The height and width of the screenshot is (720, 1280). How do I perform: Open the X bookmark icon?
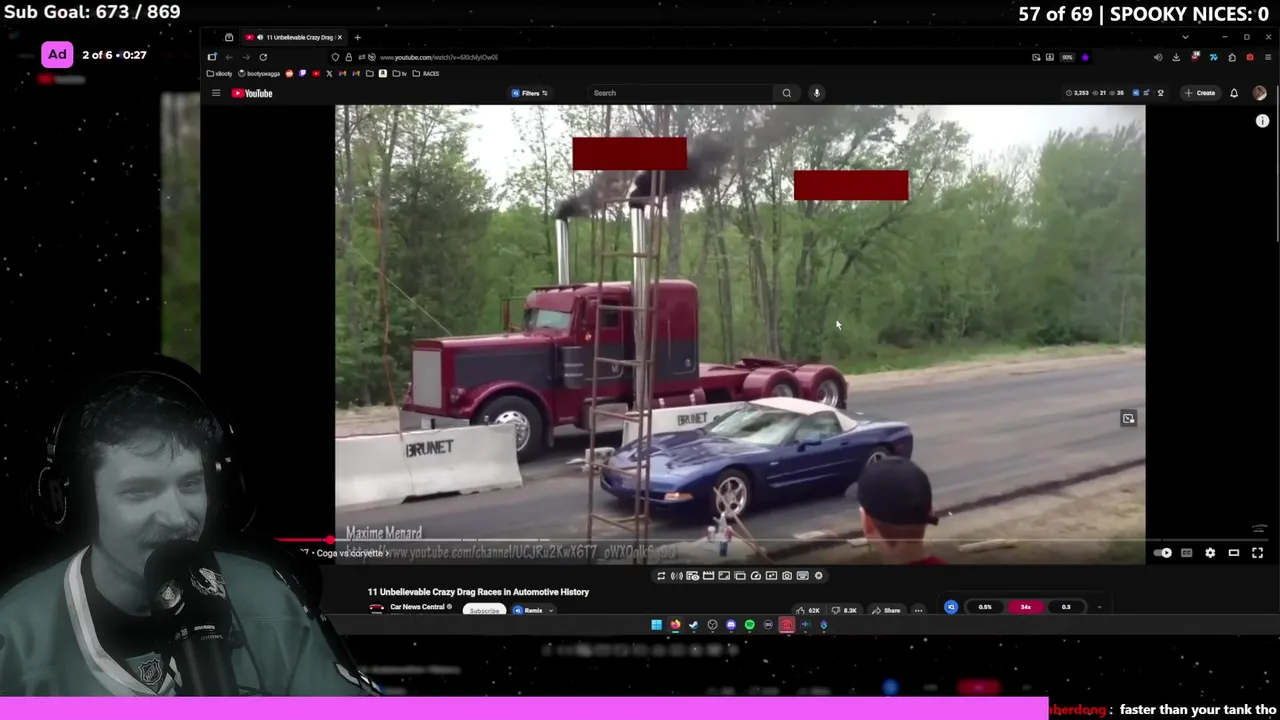point(329,73)
